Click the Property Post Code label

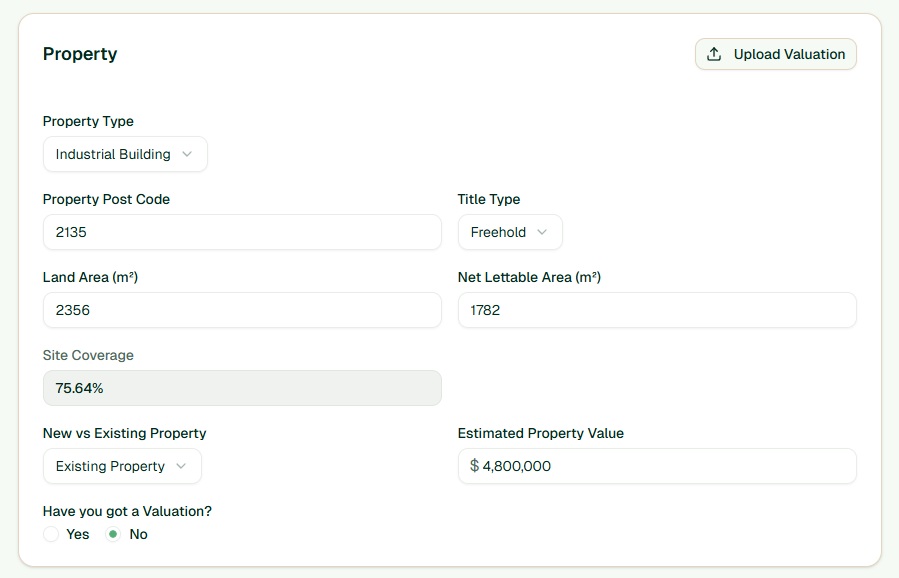coord(106,199)
